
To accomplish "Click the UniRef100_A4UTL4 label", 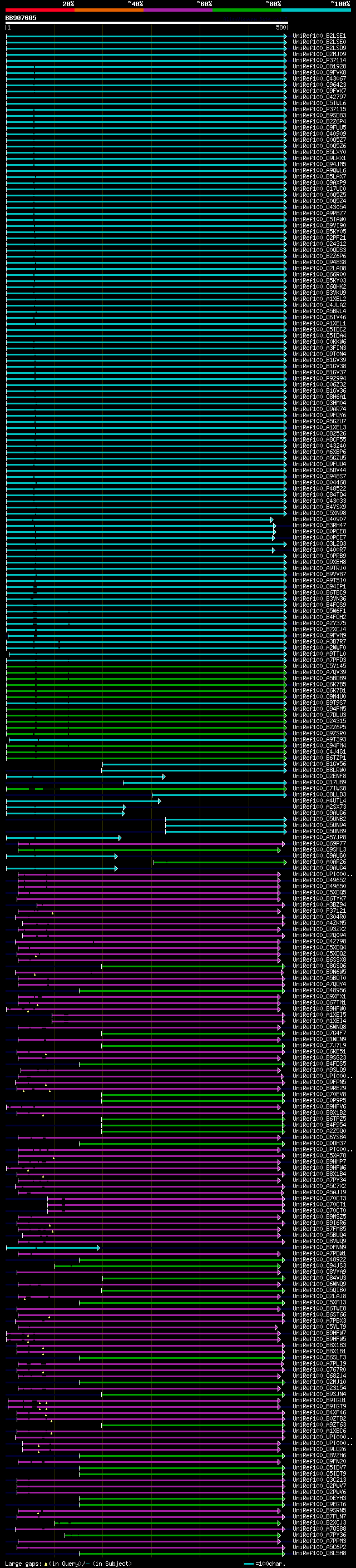I will pos(319,800).
